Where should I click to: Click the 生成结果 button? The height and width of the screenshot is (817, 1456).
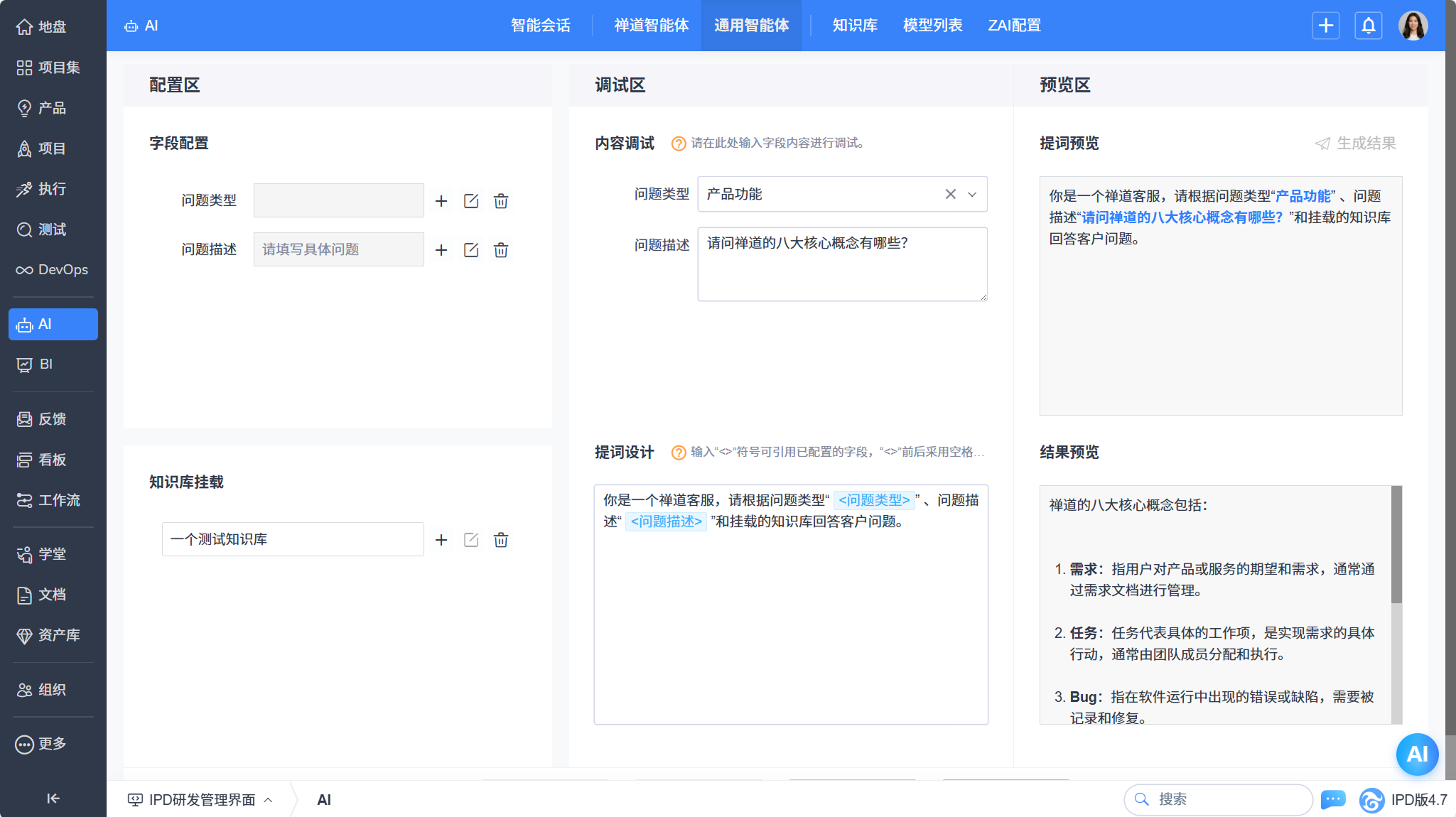[x=1356, y=144]
